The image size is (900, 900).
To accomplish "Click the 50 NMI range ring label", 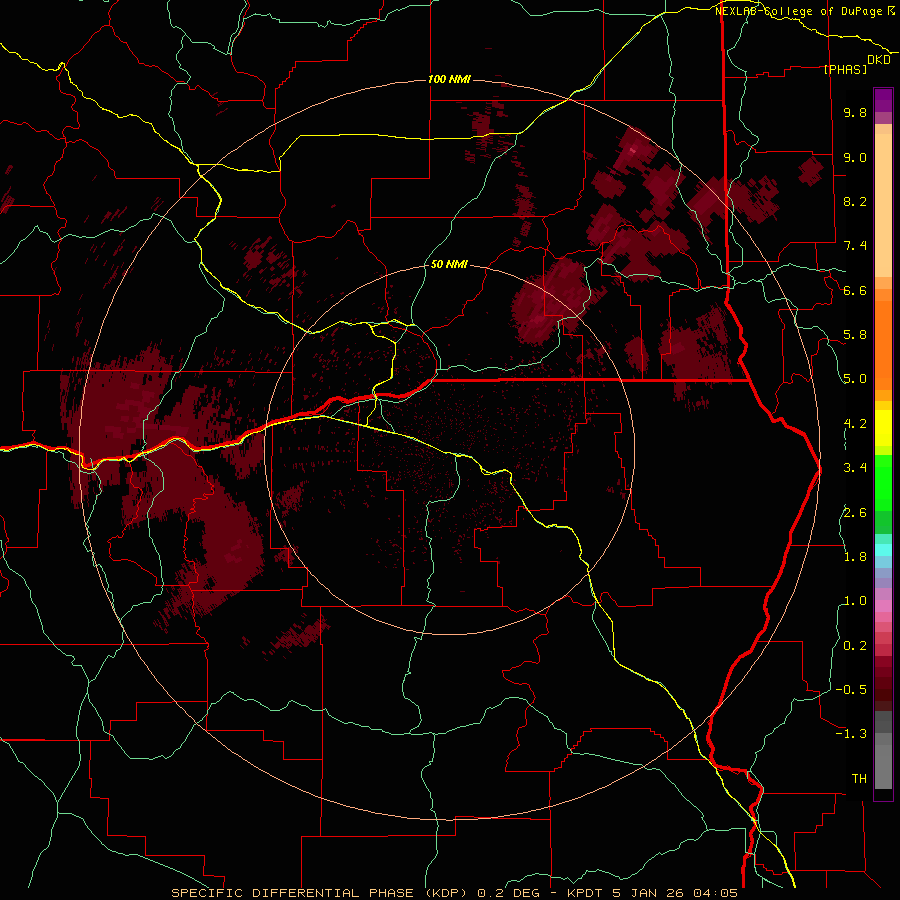I will point(449,264).
